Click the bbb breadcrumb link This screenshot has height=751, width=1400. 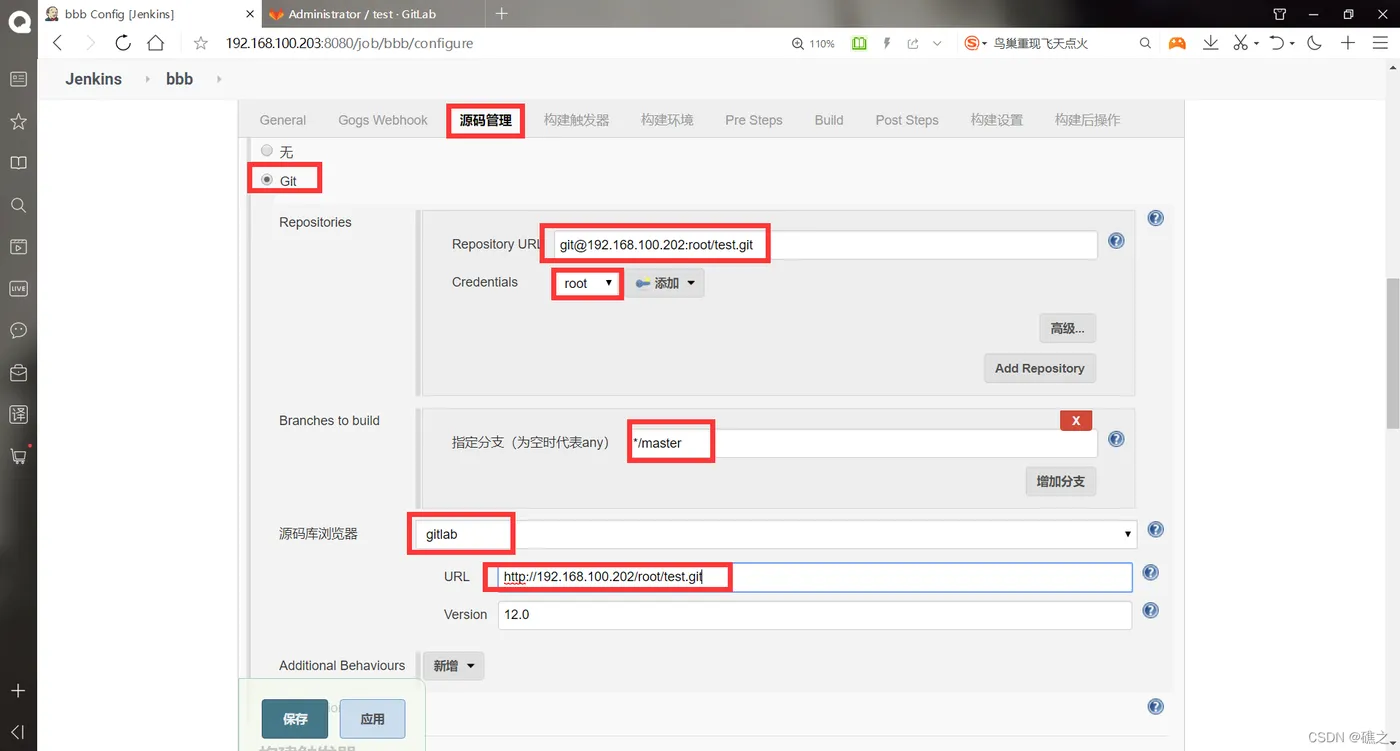pos(180,79)
